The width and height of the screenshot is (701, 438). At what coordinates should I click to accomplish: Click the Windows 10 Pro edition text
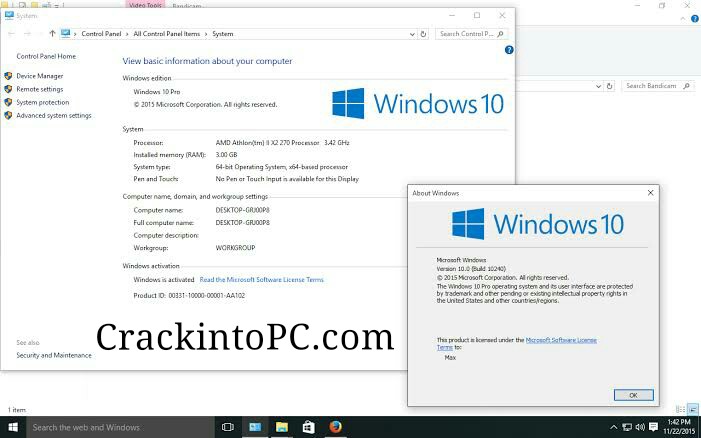tap(156, 92)
